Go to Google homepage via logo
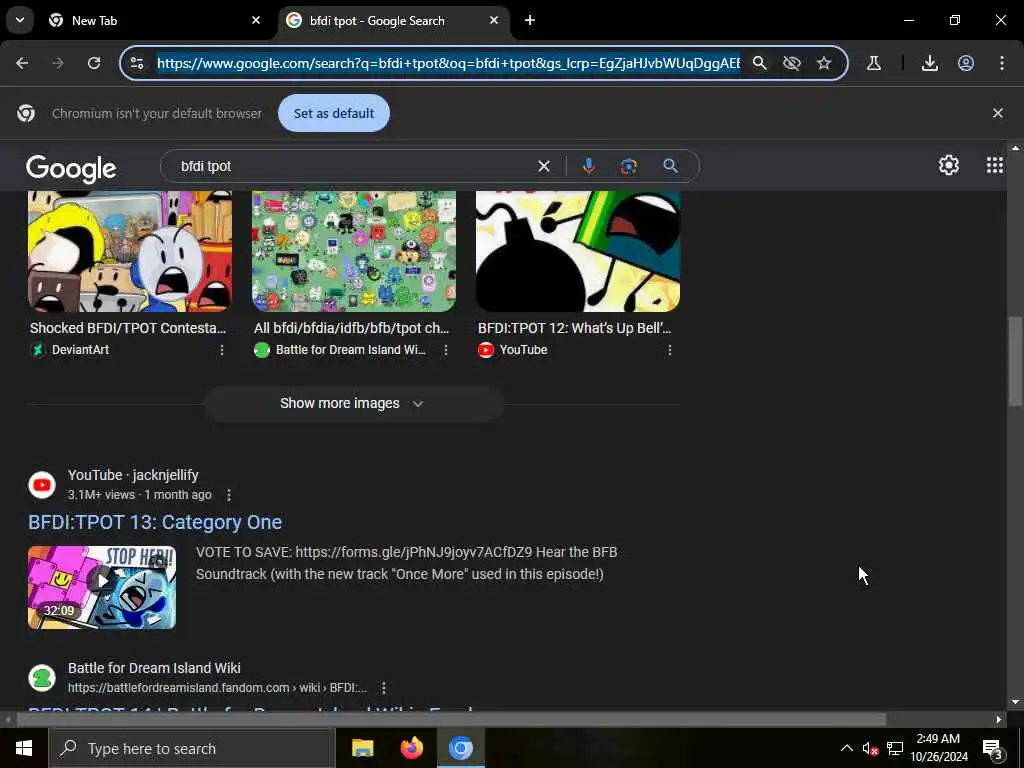Image resolution: width=1024 pixels, height=768 pixels. pyautogui.click(x=71, y=168)
